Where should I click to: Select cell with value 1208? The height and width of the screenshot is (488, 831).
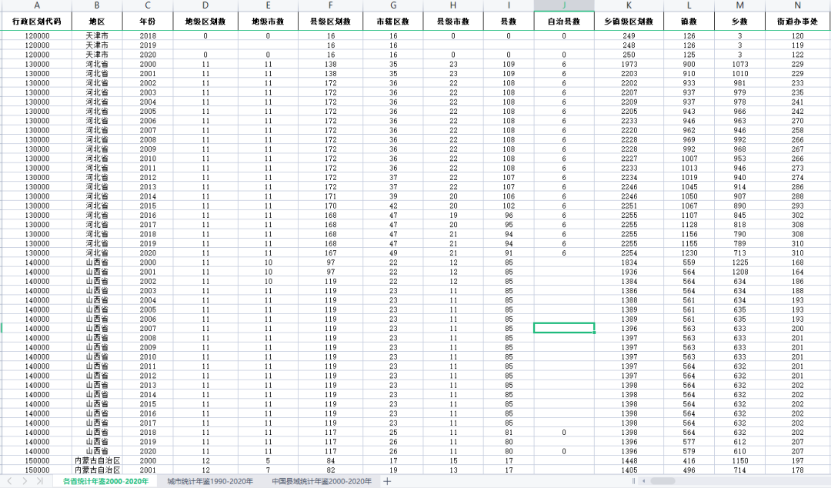click(740, 272)
